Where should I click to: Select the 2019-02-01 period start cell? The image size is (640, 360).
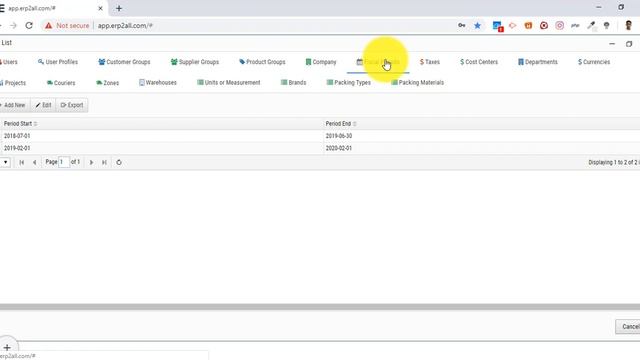162,148
